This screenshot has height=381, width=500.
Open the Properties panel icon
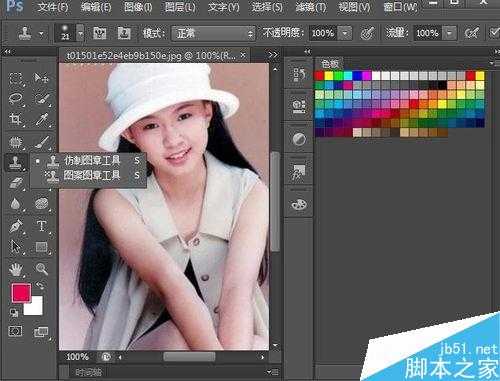(x=298, y=107)
